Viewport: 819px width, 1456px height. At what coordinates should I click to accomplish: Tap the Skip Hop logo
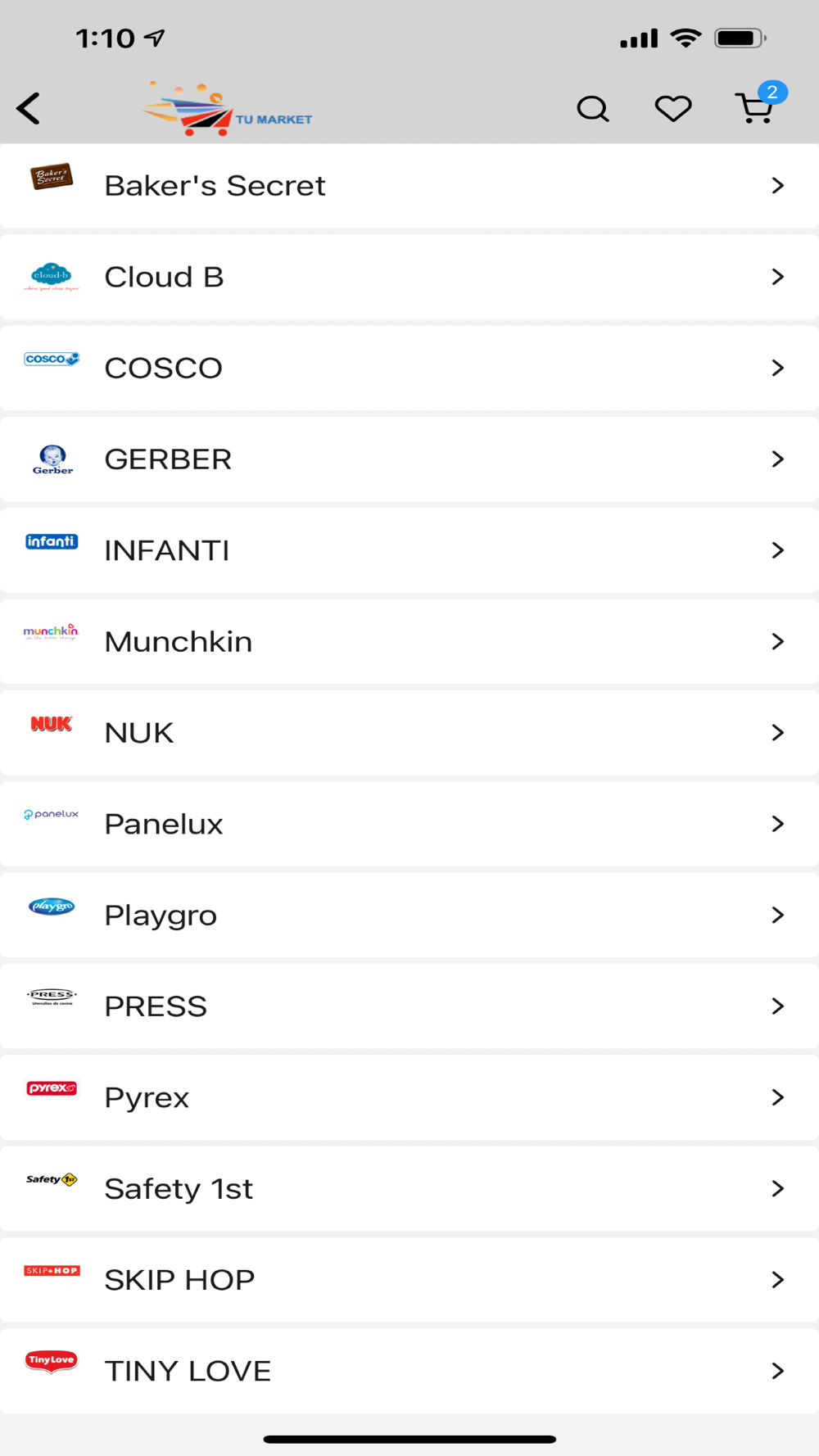coord(52,1271)
